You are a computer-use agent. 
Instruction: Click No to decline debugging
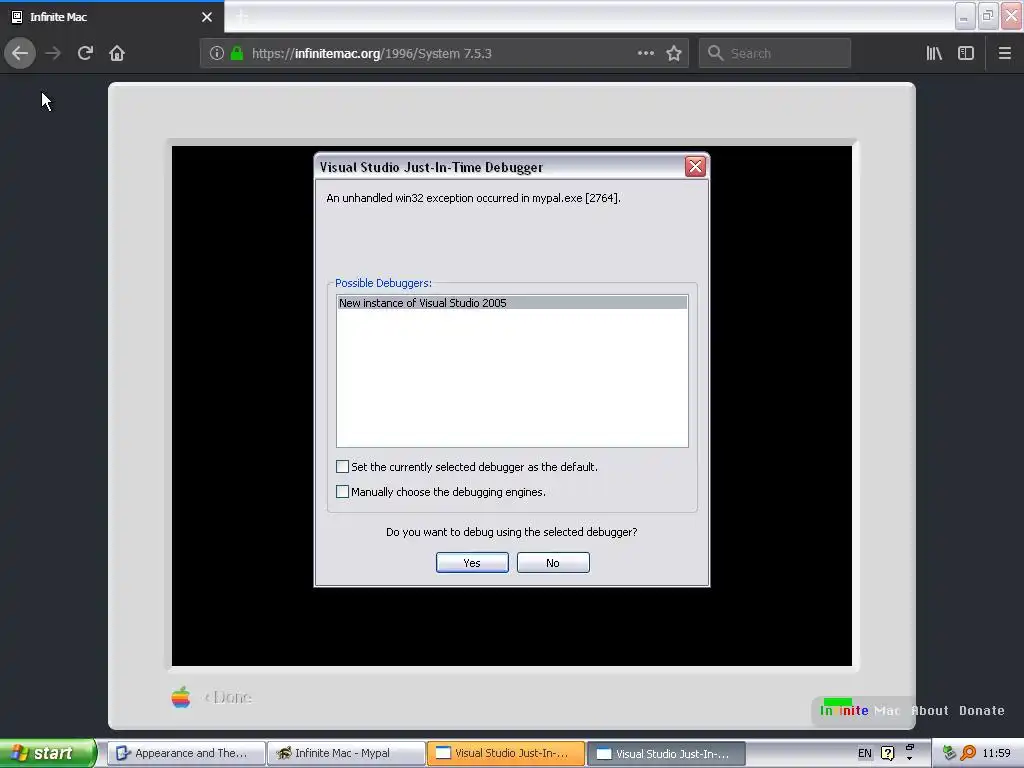point(553,563)
